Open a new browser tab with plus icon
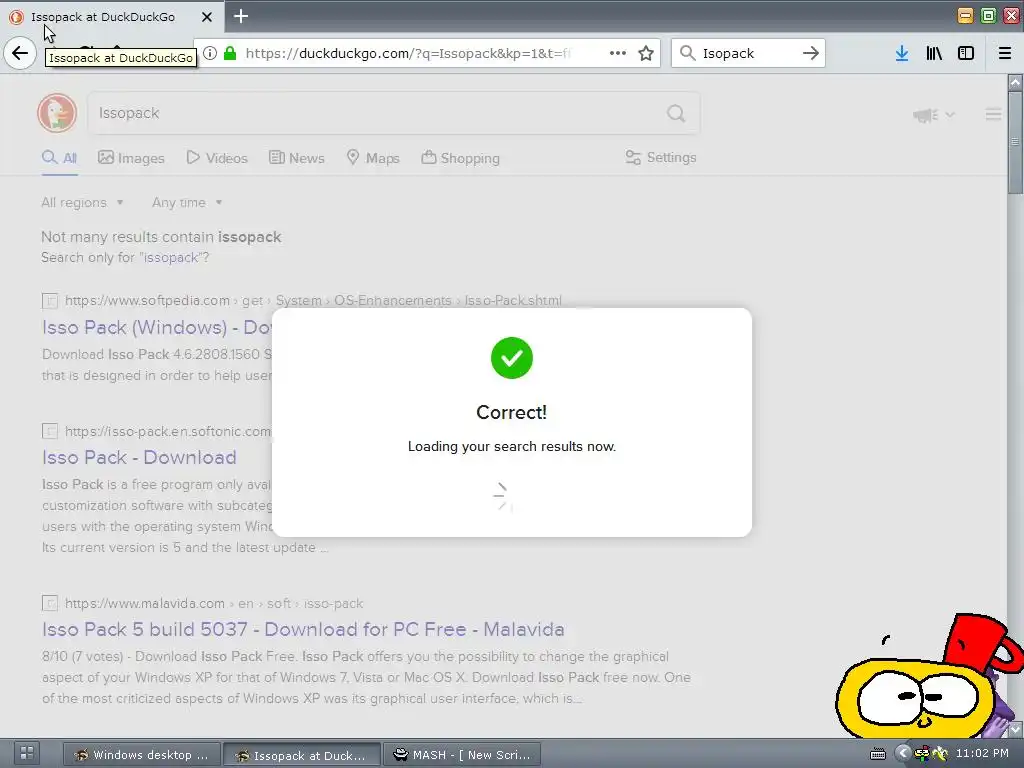Image resolution: width=1024 pixels, height=768 pixels. coord(241,16)
